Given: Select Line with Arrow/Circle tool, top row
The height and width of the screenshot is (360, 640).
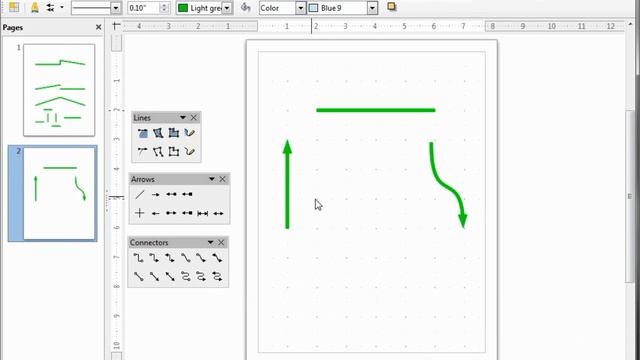Looking at the screenshot, I should tap(171, 194).
